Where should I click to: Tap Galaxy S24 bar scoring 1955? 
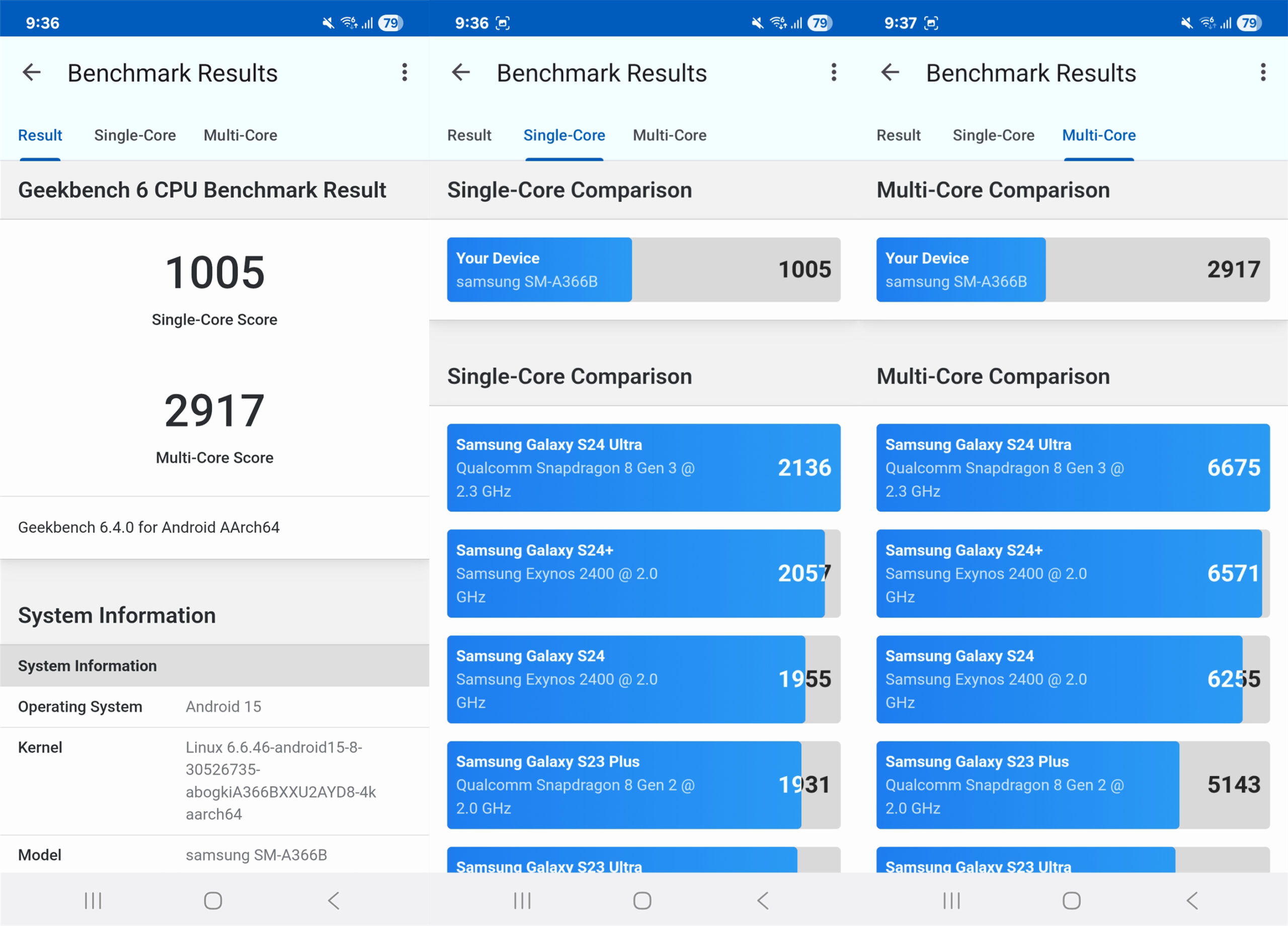coord(643,679)
